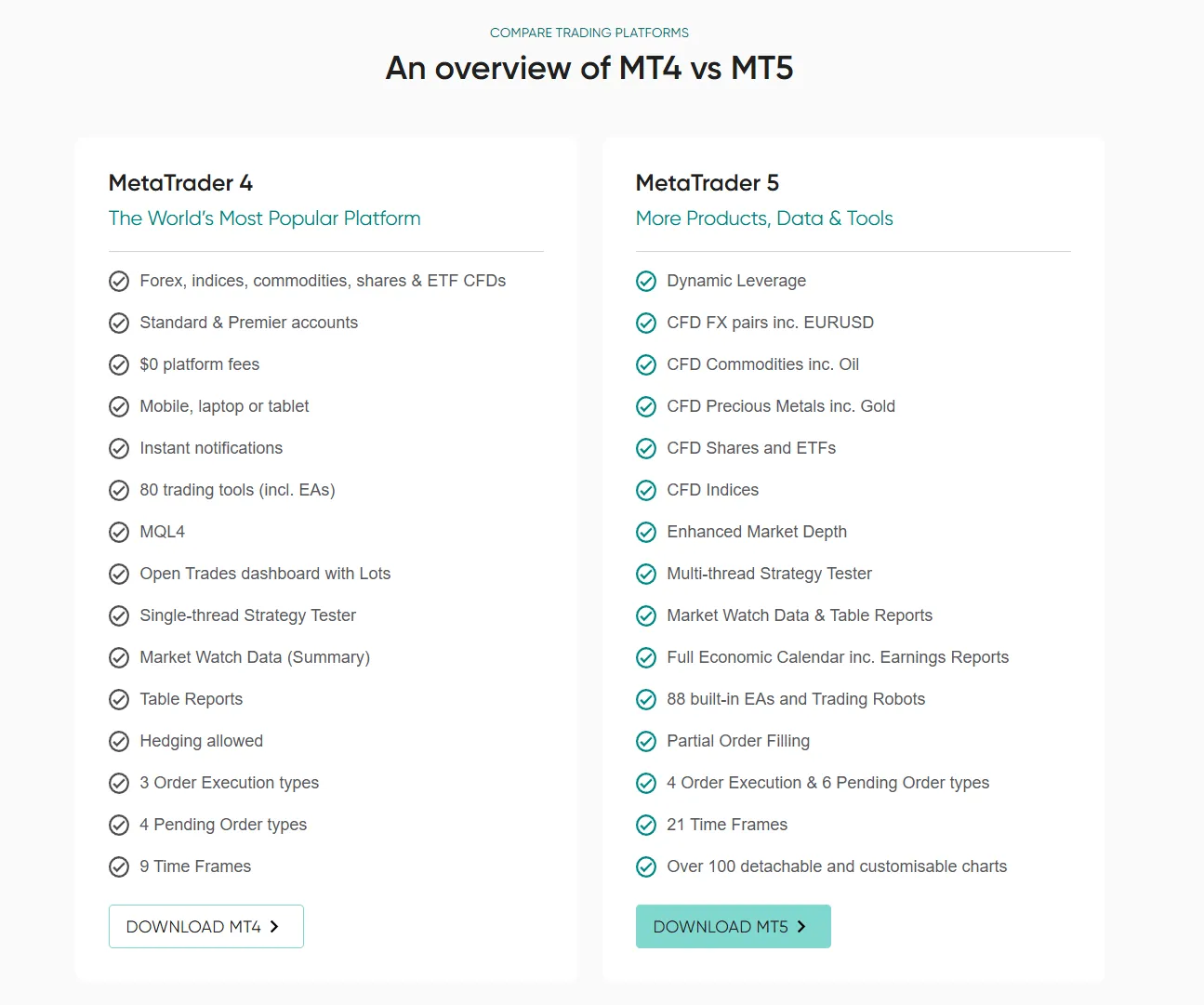Click 'The World's Most Popular Platform' subtitle
The width and height of the screenshot is (1204, 1005).
[x=264, y=218]
